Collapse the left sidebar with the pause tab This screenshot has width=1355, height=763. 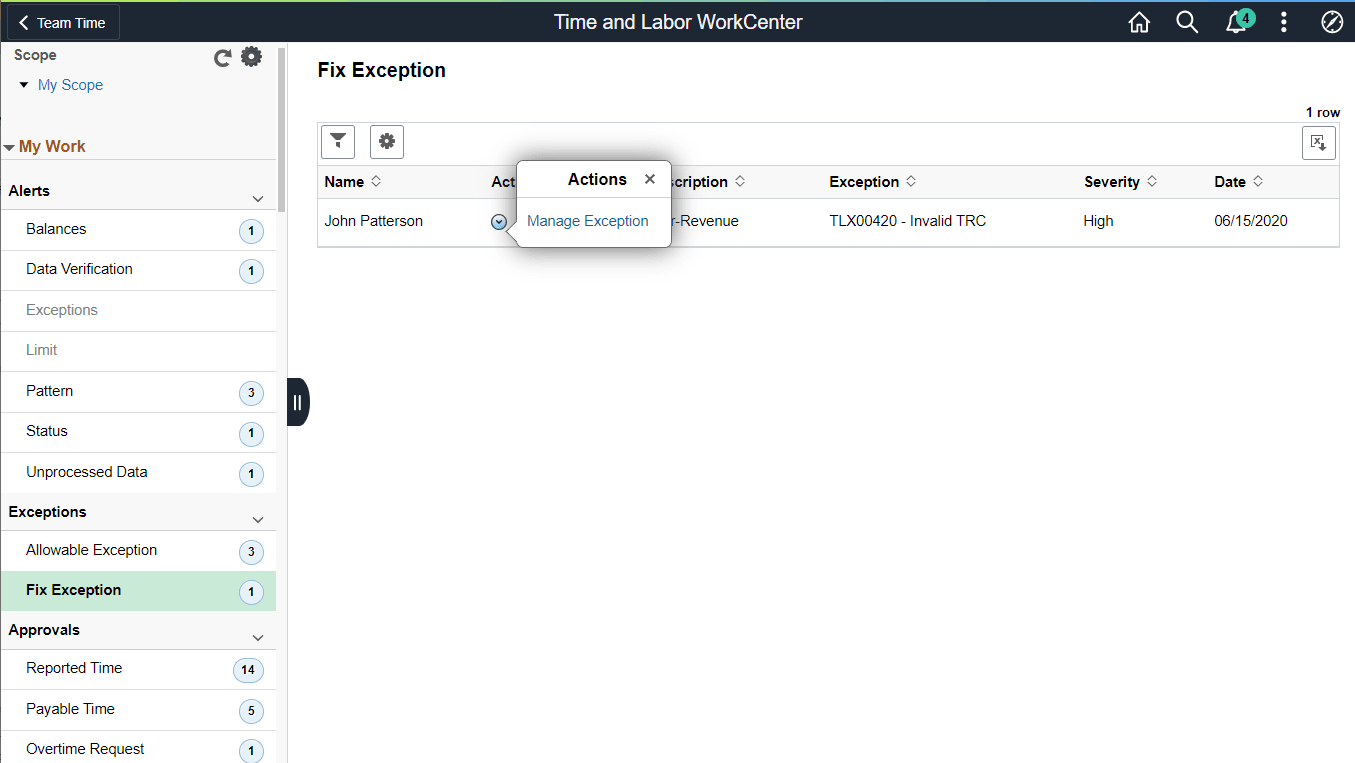[297, 401]
